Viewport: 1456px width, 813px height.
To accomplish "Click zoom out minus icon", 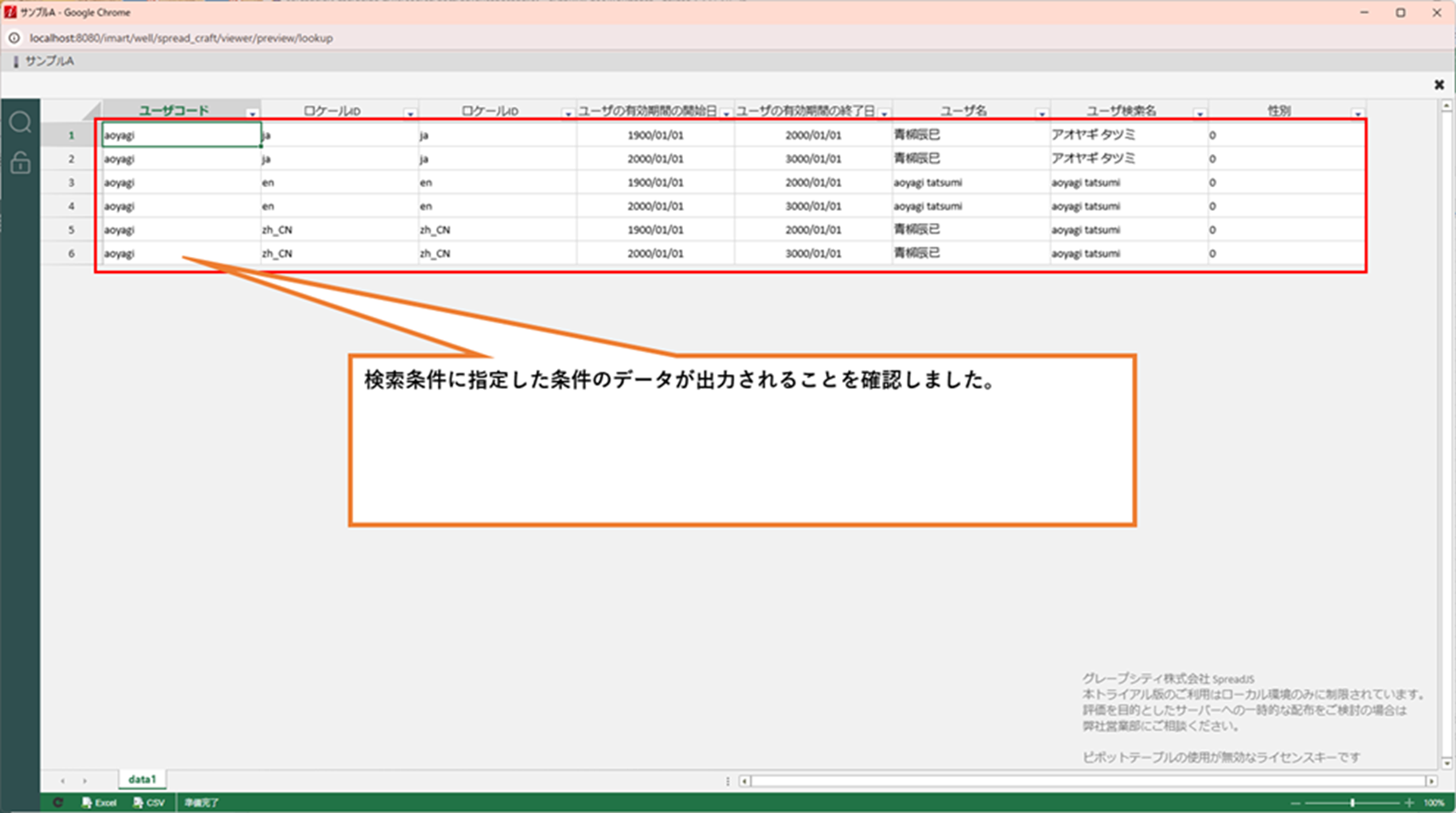I will point(1295,803).
